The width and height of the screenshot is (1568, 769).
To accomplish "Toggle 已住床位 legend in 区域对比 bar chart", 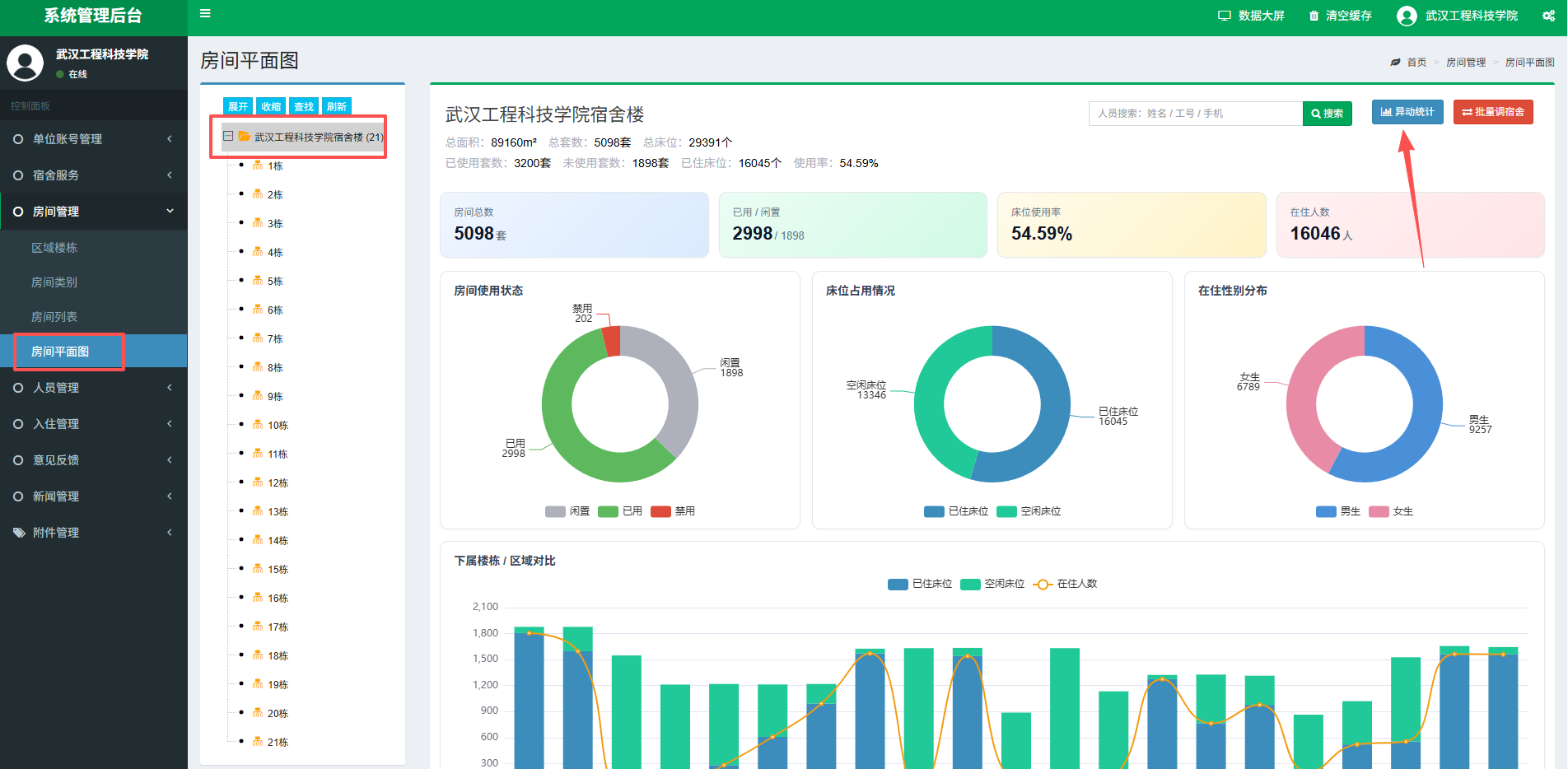I will (920, 584).
